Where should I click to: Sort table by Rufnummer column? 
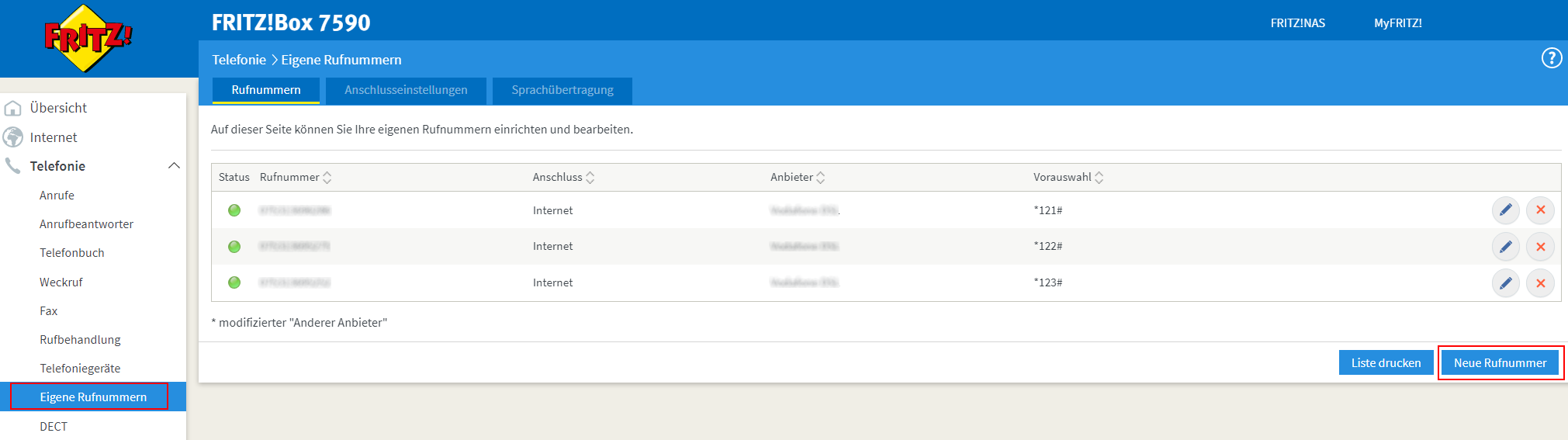327,178
